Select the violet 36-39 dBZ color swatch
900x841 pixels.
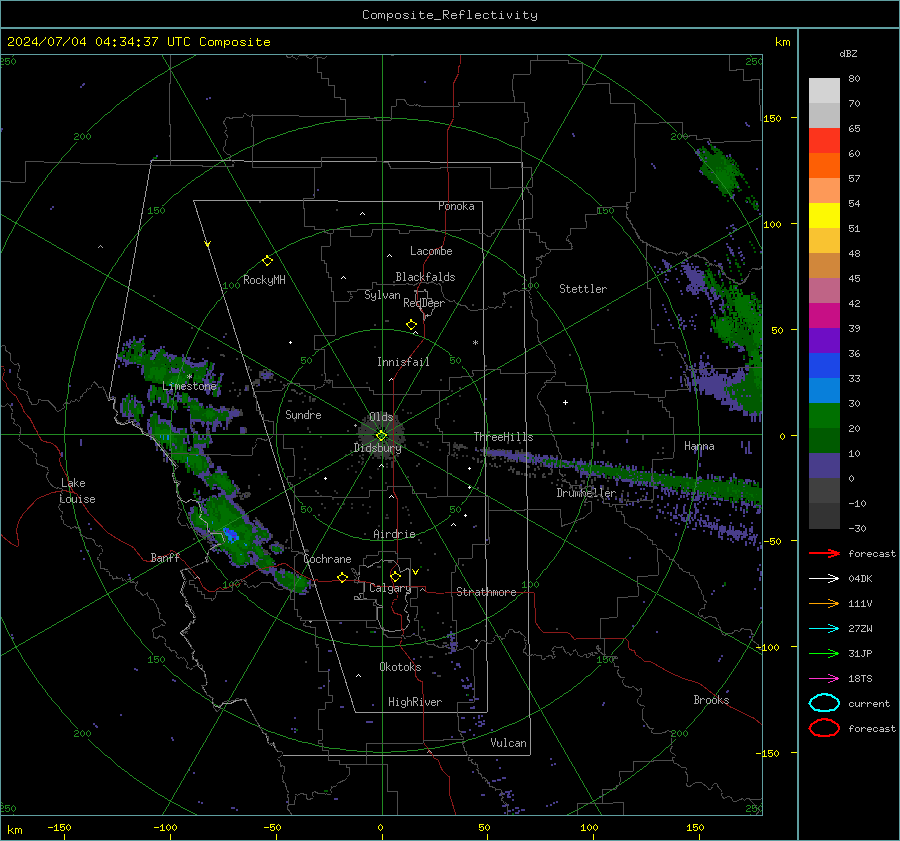point(824,341)
